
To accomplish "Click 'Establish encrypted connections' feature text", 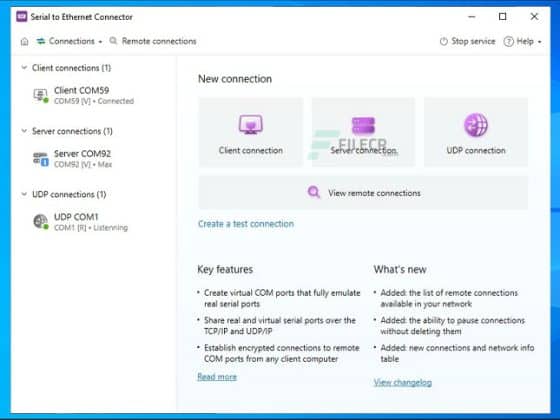I will tap(281, 353).
